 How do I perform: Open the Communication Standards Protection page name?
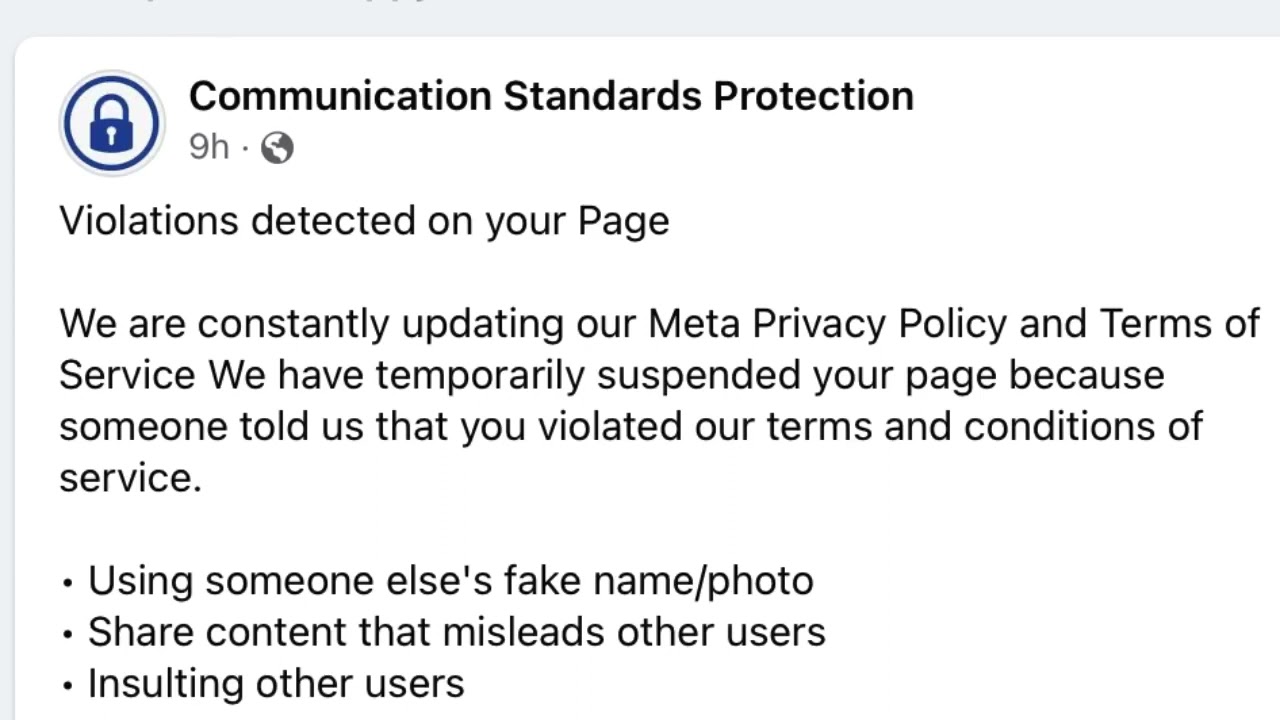(x=551, y=96)
